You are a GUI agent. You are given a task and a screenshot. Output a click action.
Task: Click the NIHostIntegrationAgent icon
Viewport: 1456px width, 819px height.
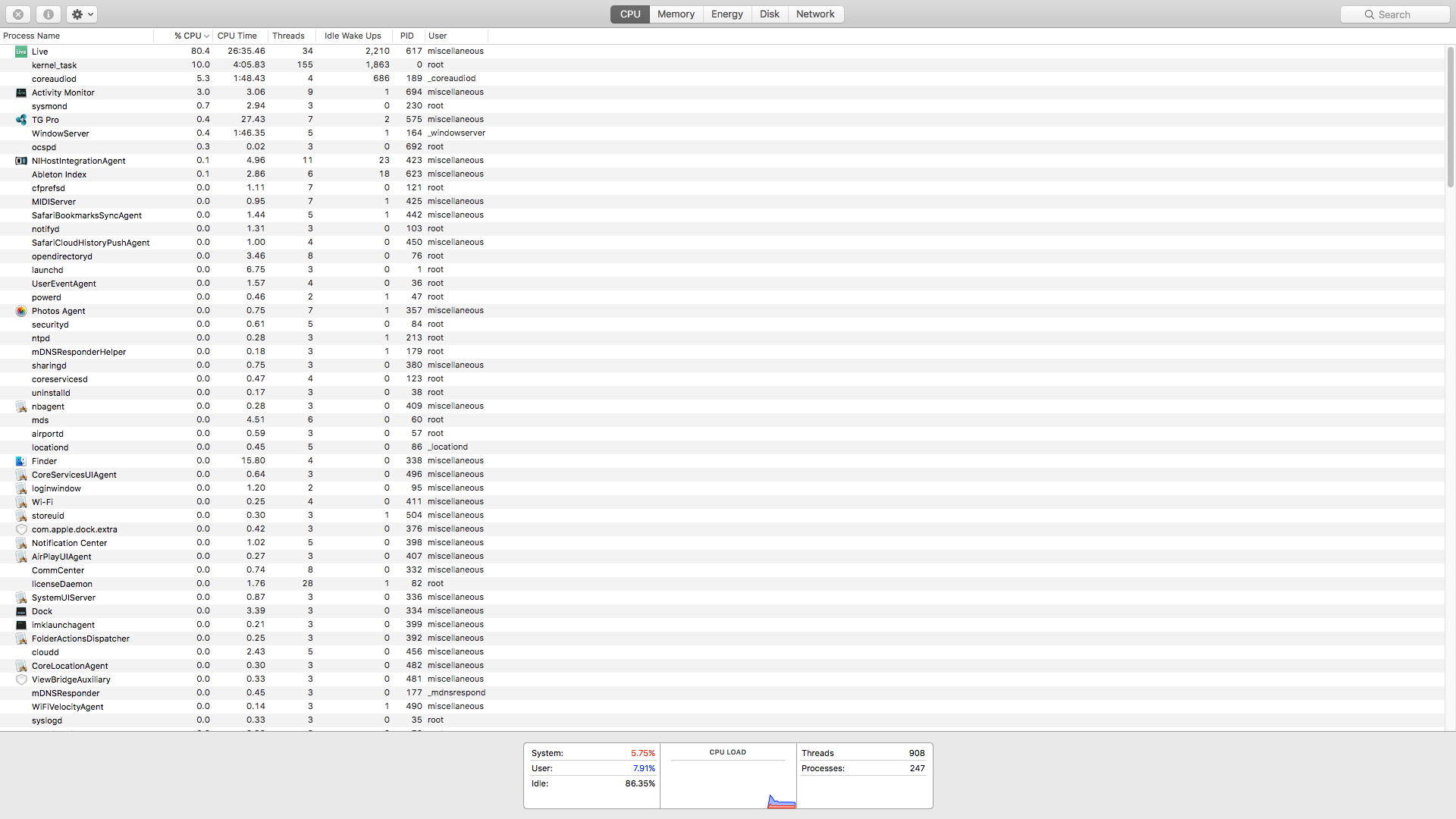21,161
